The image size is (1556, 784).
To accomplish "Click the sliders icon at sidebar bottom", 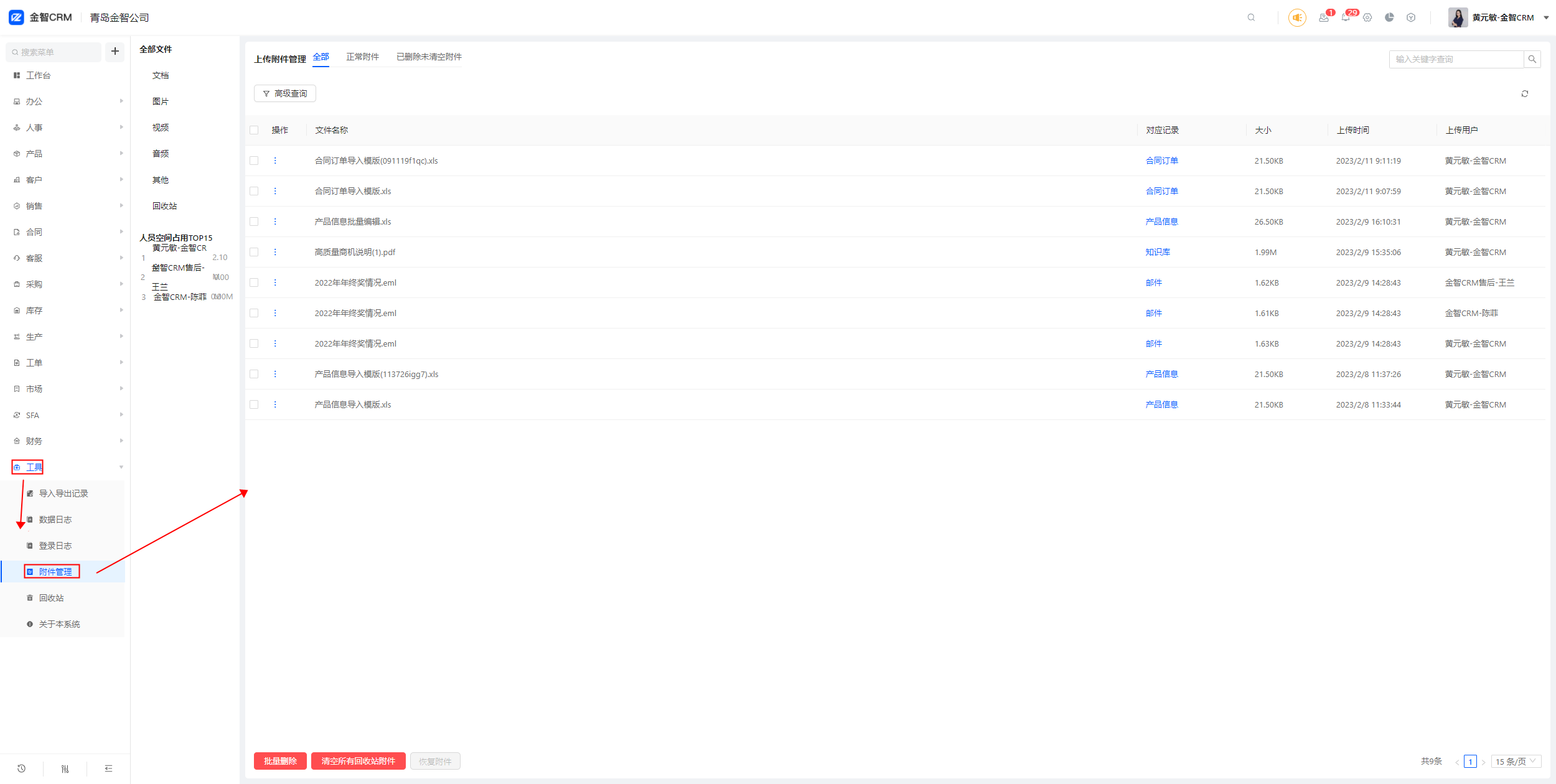I will (x=65, y=768).
